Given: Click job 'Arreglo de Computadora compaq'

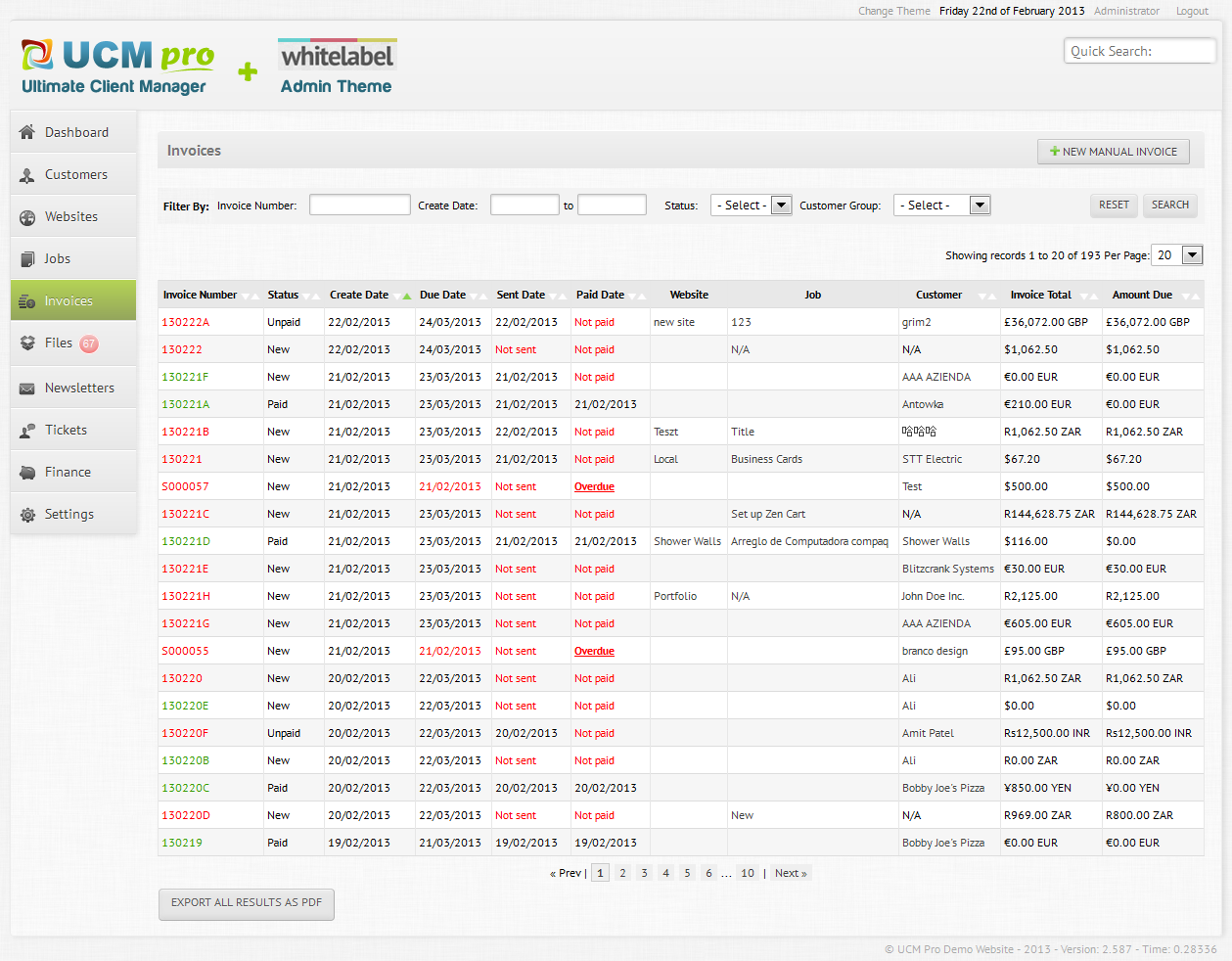Looking at the screenshot, I should click(x=809, y=541).
